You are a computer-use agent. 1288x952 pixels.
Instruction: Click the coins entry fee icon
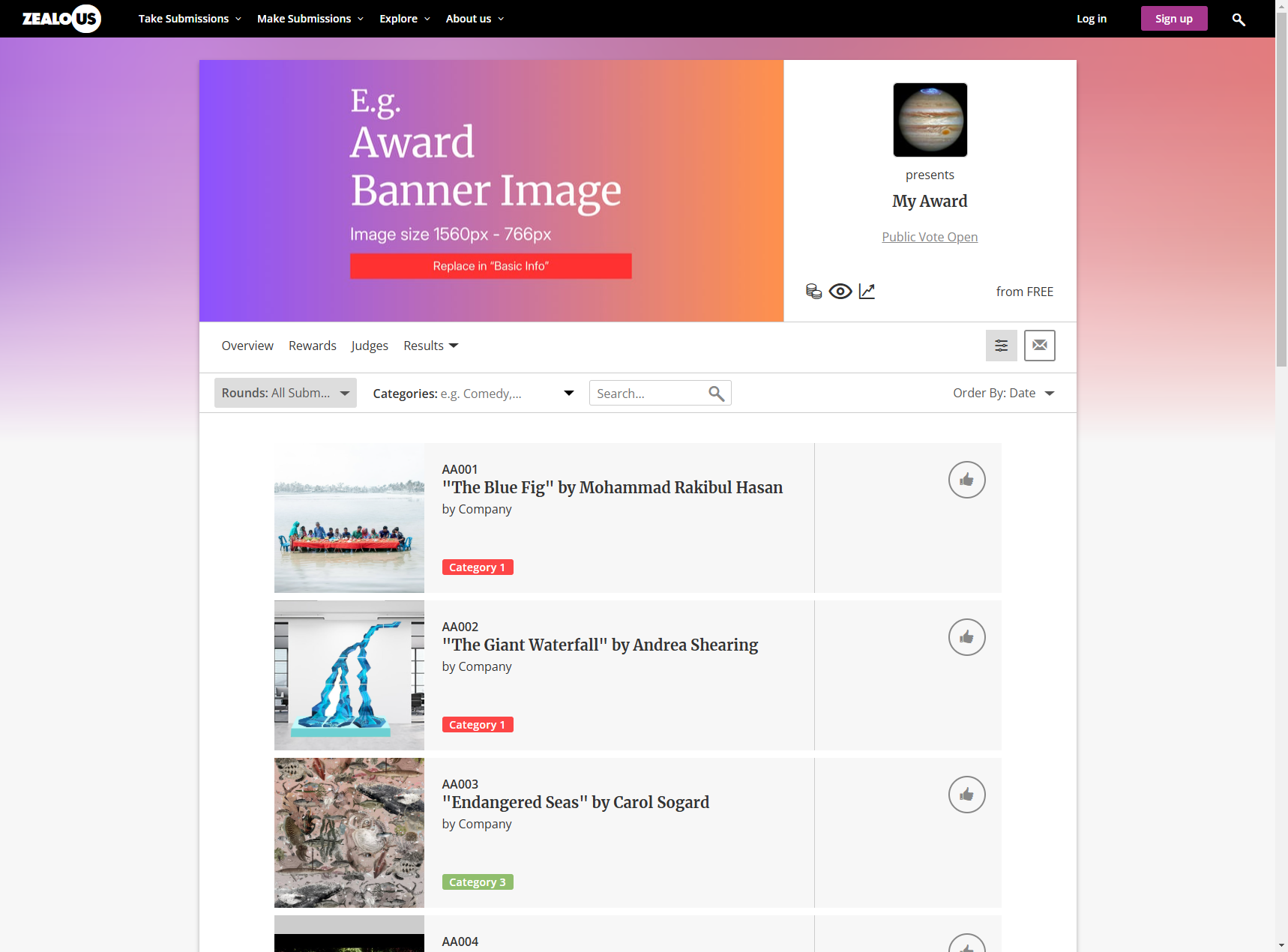click(813, 292)
